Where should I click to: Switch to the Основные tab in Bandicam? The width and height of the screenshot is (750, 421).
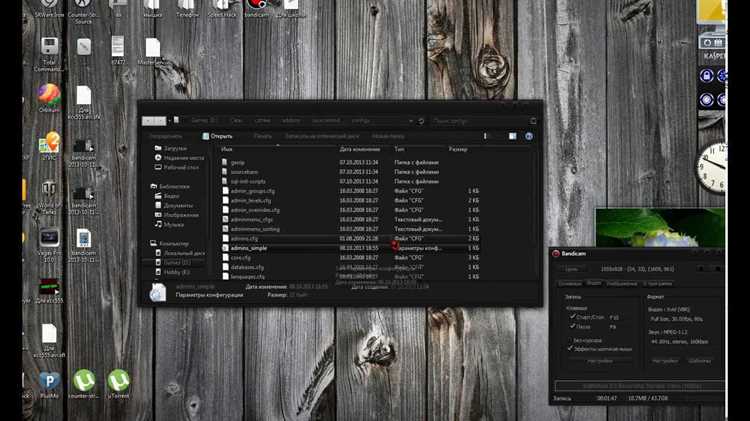570,284
